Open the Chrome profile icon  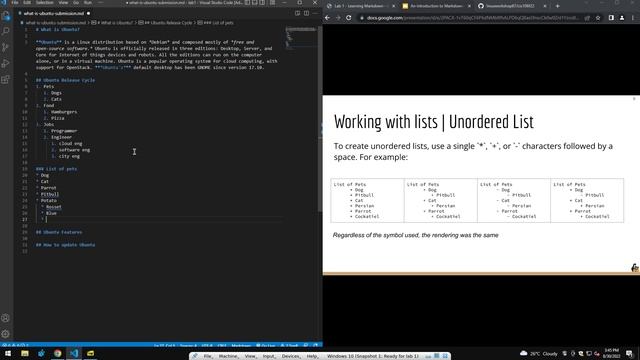[x=622, y=18]
